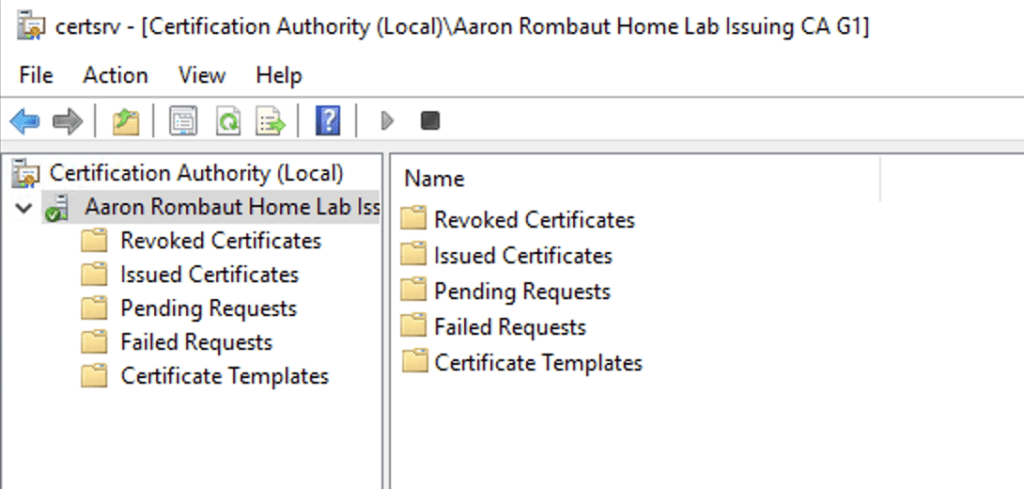Click the Refresh toolbar icon
The width and height of the screenshot is (1024, 489).
click(x=228, y=122)
